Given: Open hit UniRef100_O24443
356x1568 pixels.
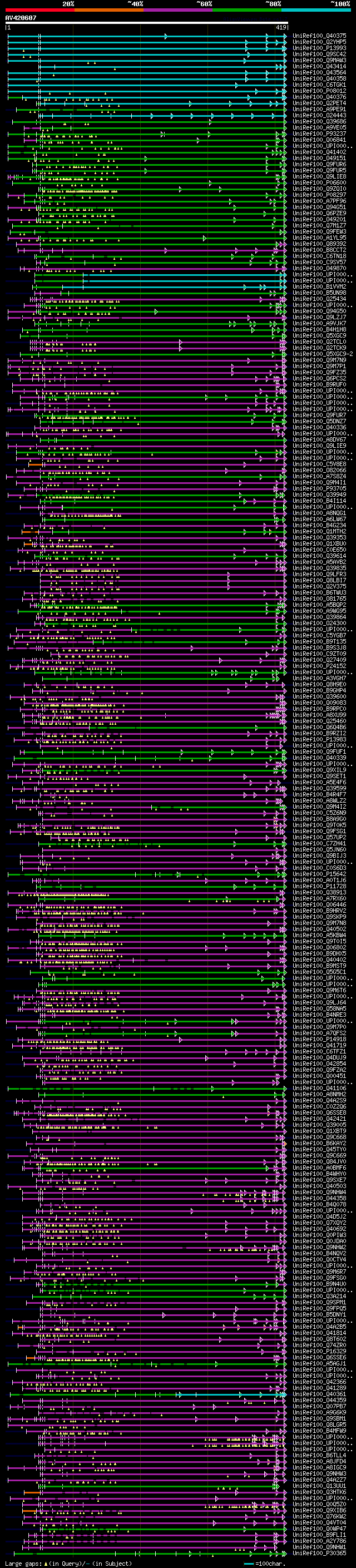Looking at the screenshot, I should (319, 115).
